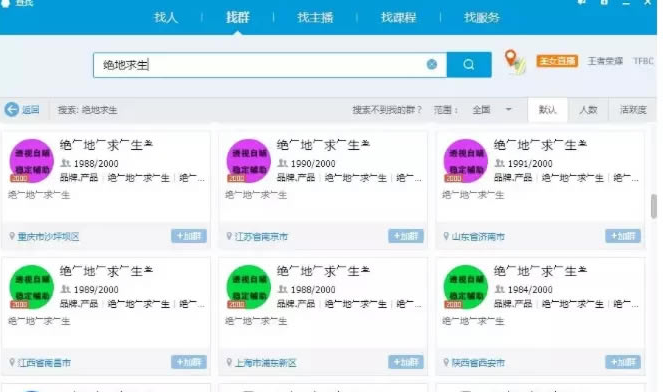Go to the 找课程 tab

pyautogui.click(x=398, y=17)
